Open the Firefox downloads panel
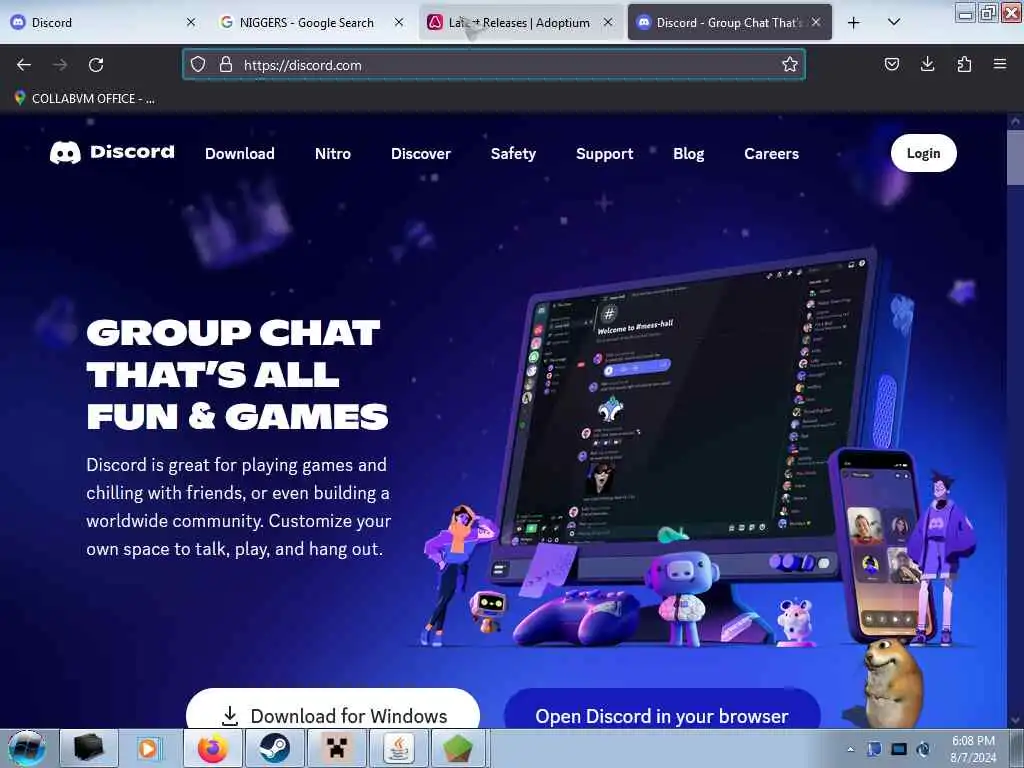 [x=927, y=64]
